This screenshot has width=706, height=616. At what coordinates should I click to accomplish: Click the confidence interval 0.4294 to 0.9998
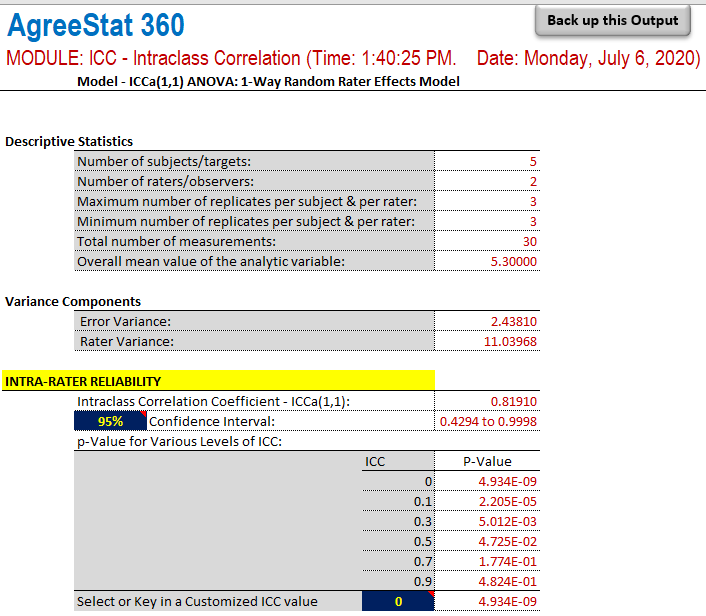488,421
